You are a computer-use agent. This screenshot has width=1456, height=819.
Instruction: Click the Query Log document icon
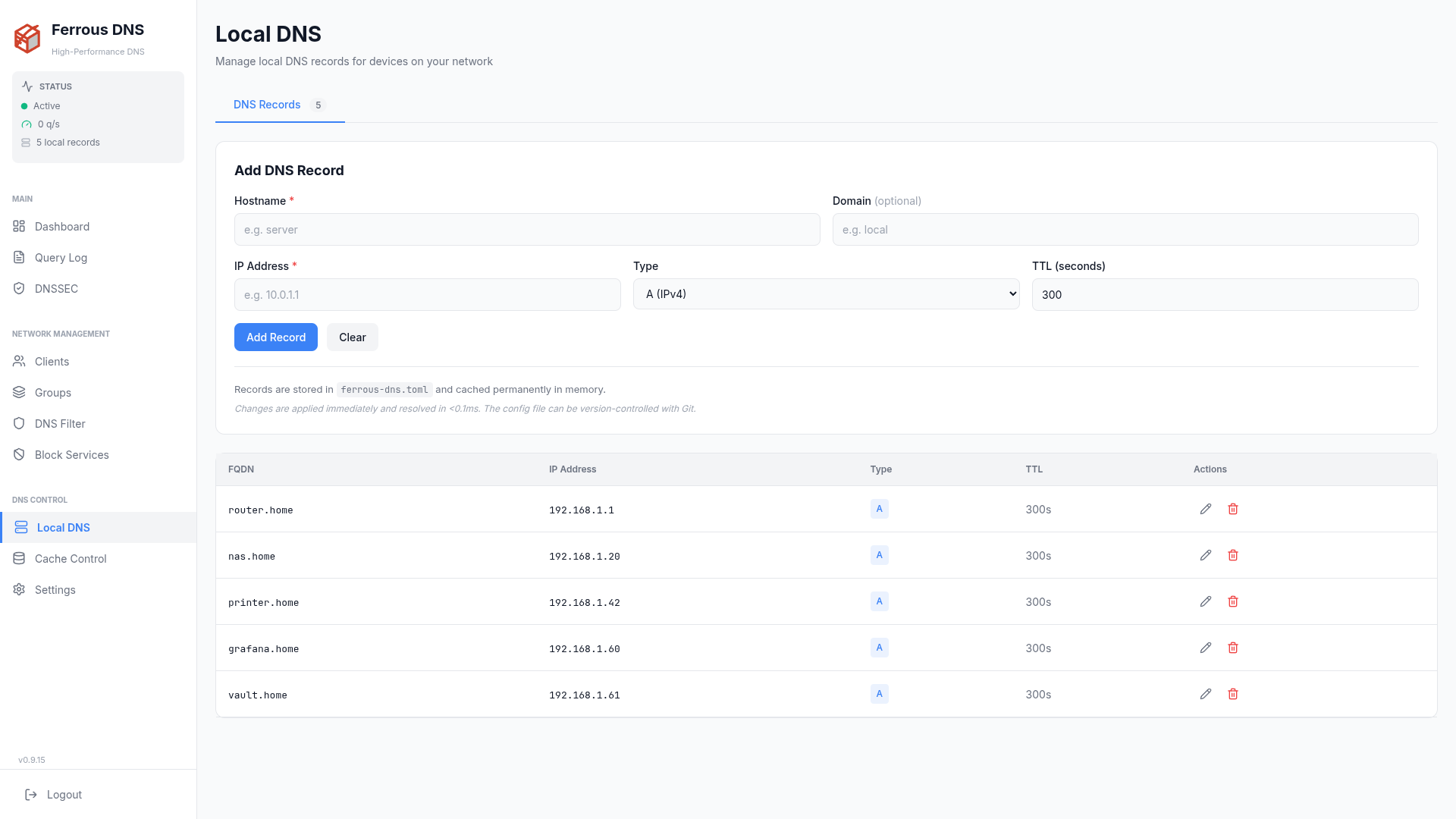(19, 257)
